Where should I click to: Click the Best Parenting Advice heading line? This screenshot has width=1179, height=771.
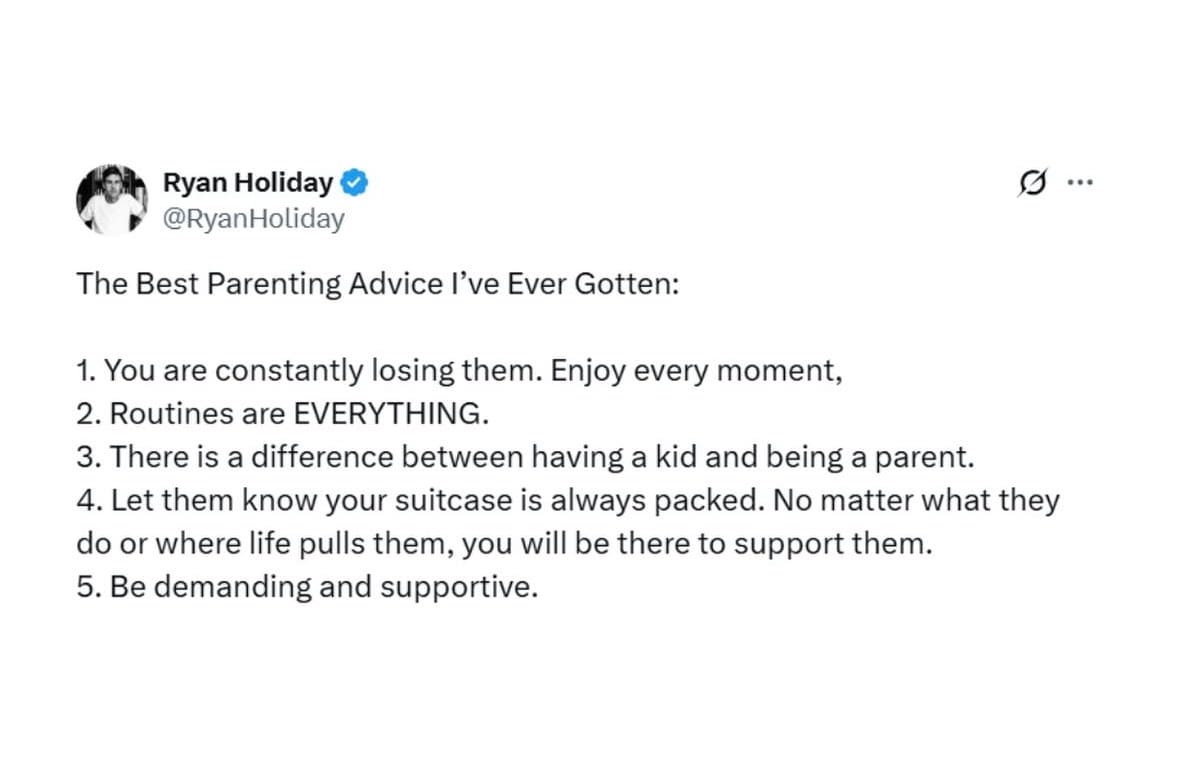click(x=377, y=284)
